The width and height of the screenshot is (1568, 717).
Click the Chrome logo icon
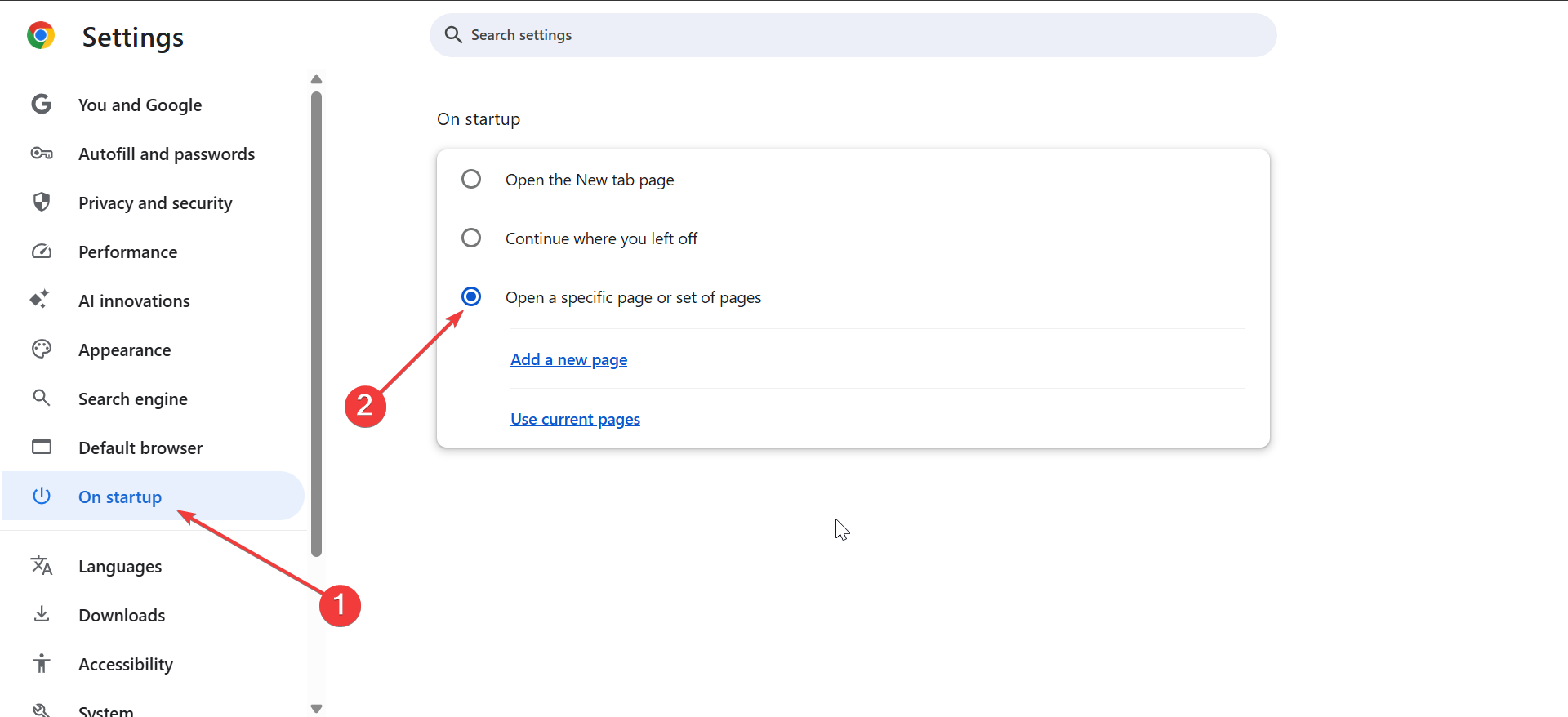tap(40, 36)
